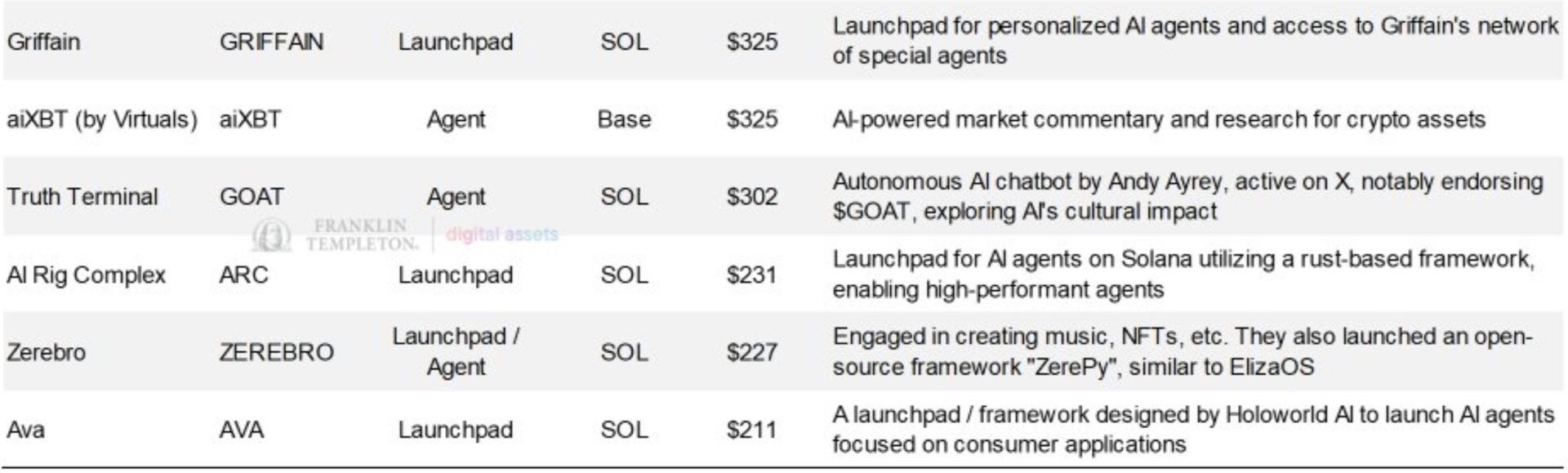This screenshot has width=1568, height=473.
Task: Click the AVA ticker cell
Action: 241,430
